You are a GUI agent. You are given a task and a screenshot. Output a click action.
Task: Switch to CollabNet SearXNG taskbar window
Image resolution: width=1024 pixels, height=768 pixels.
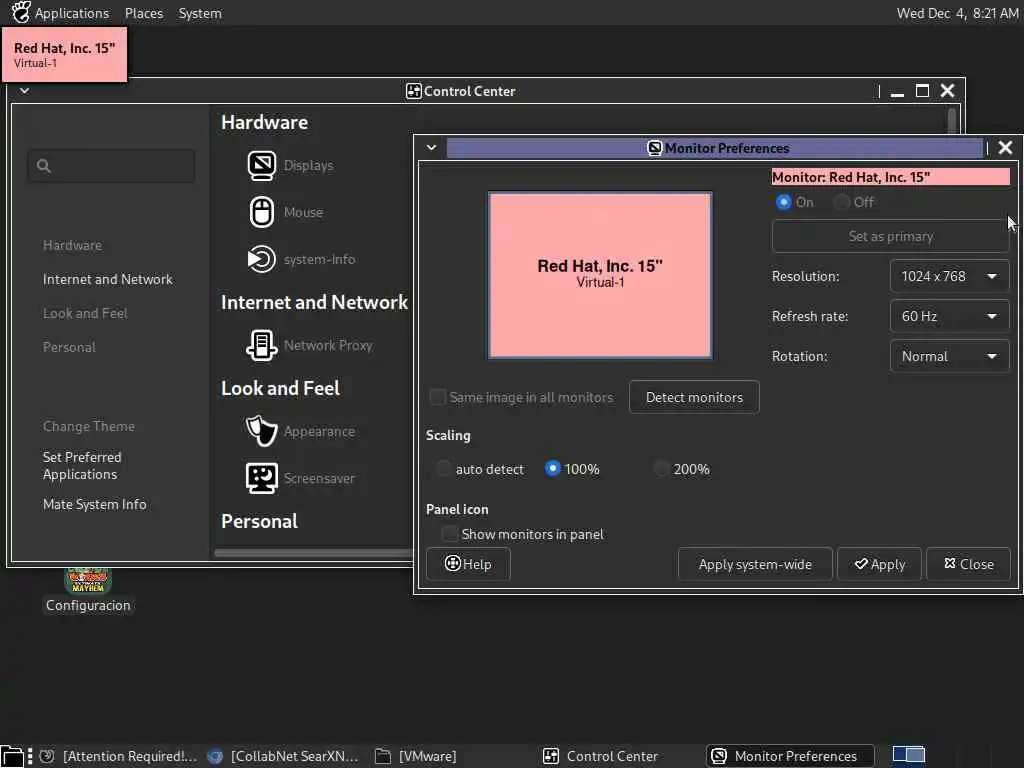283,756
